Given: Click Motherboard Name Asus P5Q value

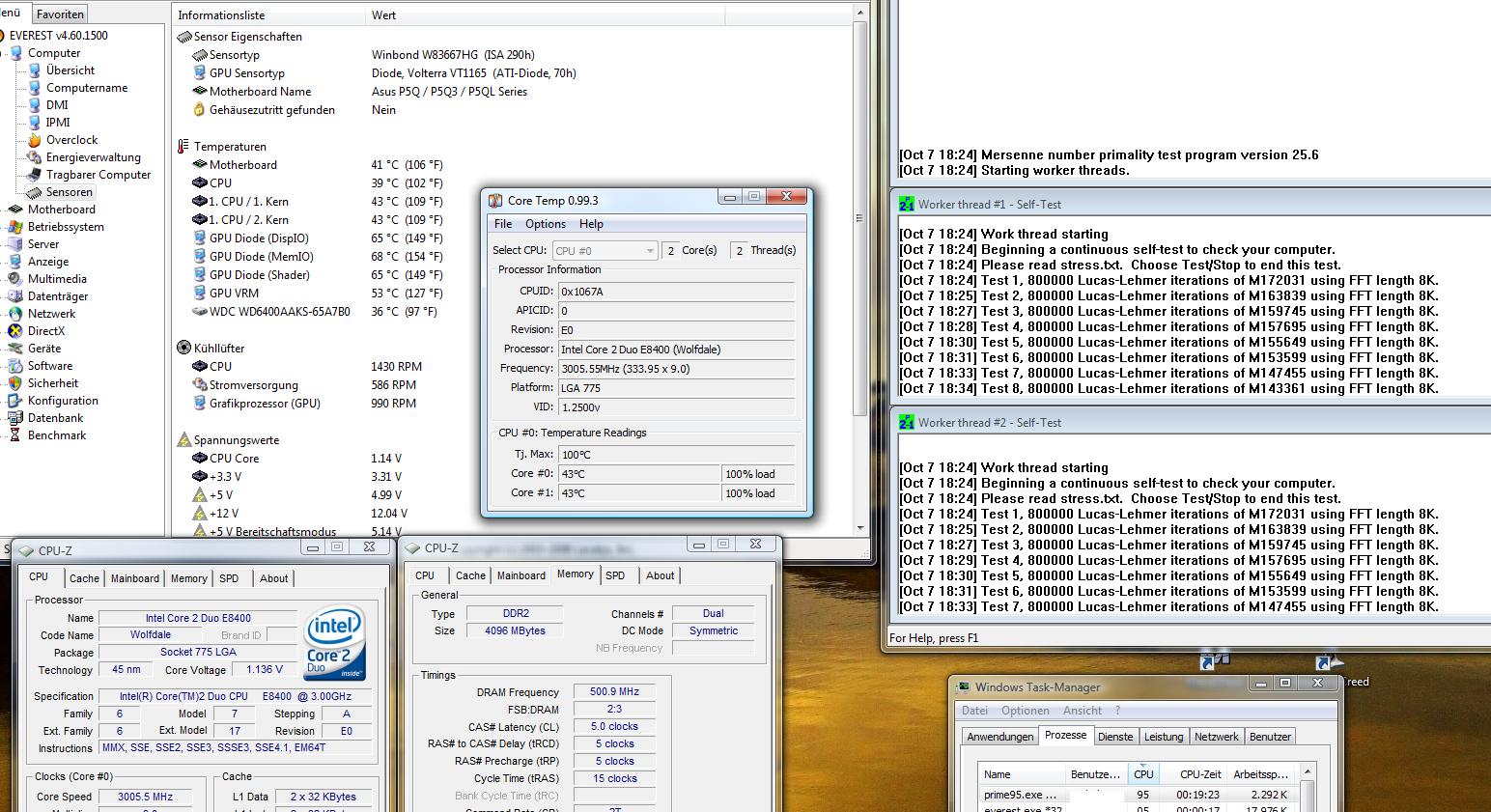Looking at the screenshot, I should [449, 92].
